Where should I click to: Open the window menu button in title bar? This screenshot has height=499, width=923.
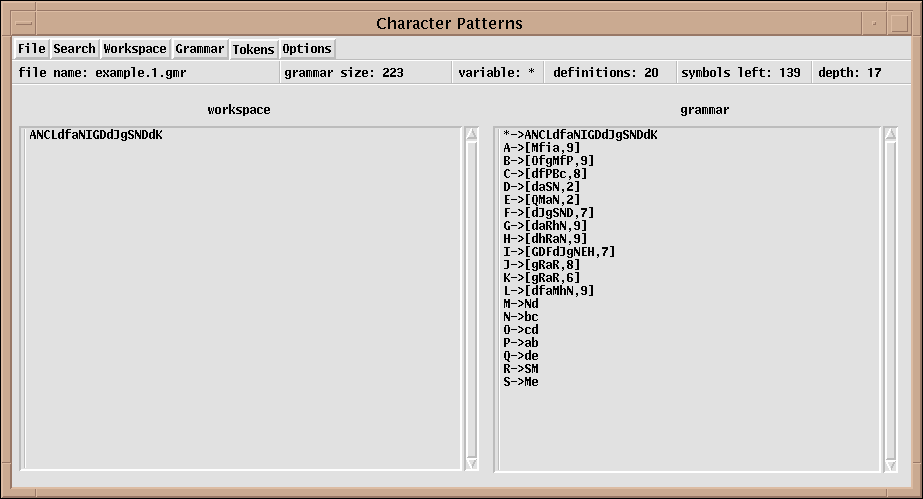pyautogui.click(x=21, y=22)
